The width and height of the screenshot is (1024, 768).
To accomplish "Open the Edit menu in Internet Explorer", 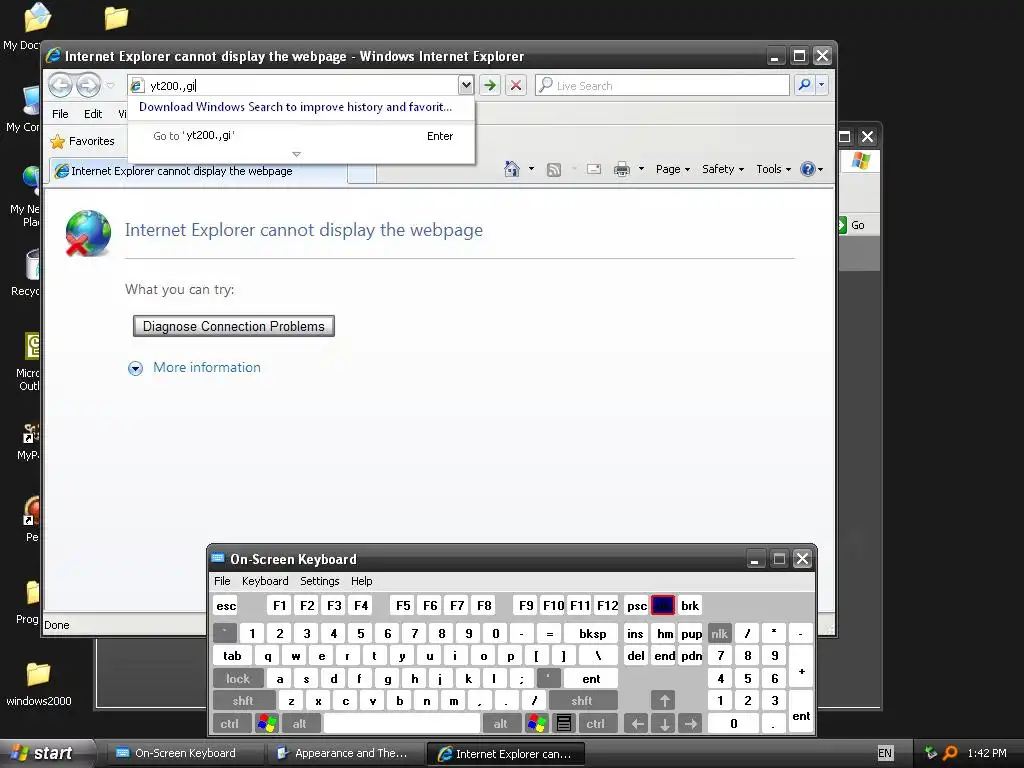I will tap(93, 114).
